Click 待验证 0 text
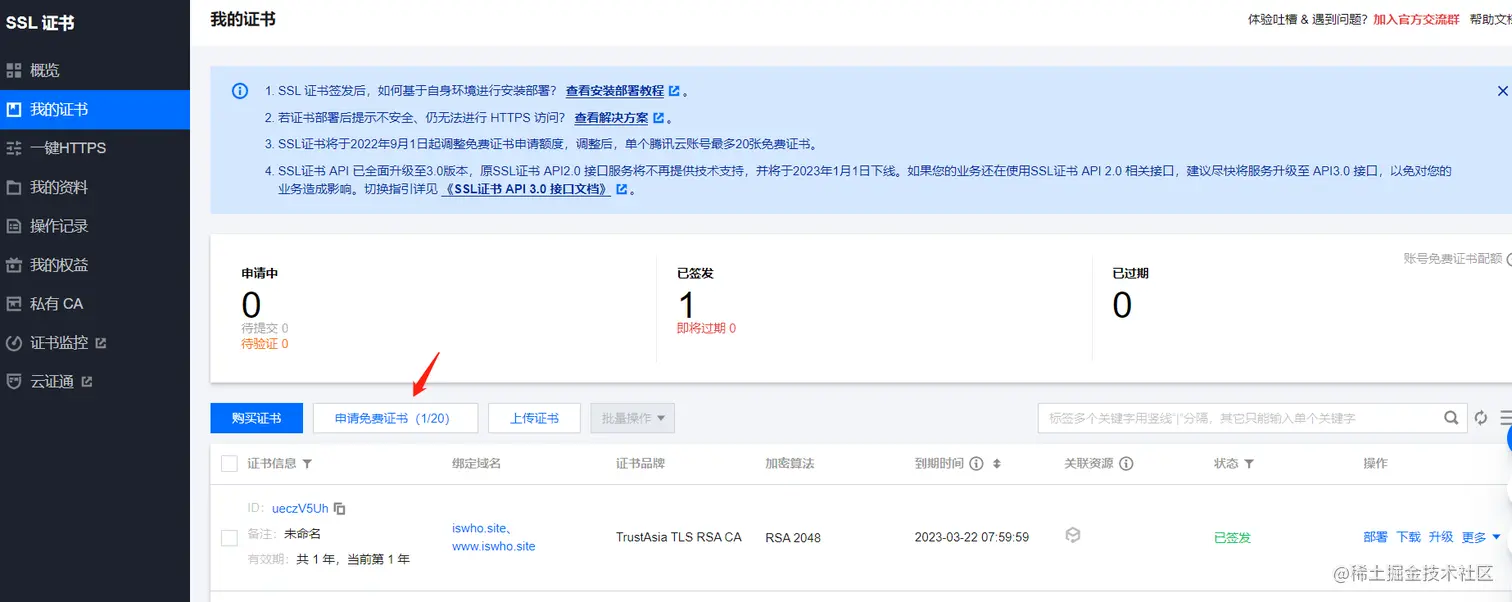The width and height of the screenshot is (1512, 602). point(265,344)
